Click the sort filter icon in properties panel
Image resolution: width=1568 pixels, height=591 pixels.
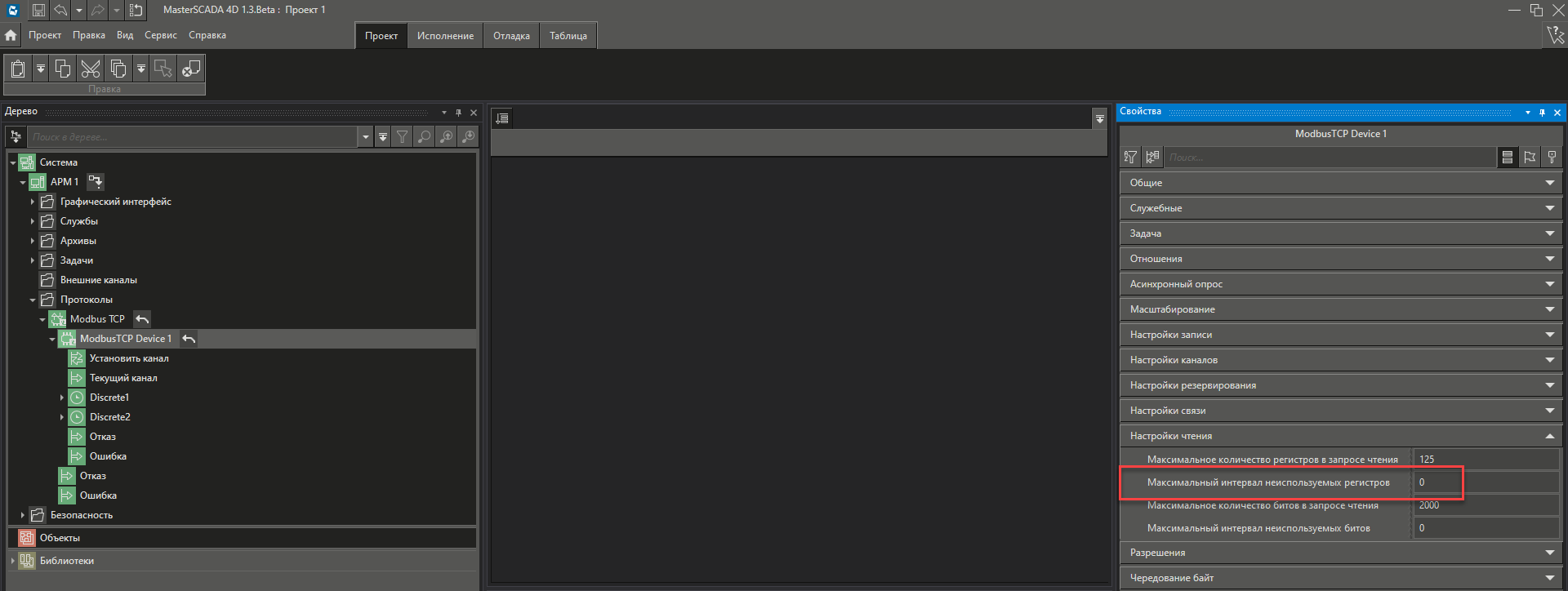1131,157
